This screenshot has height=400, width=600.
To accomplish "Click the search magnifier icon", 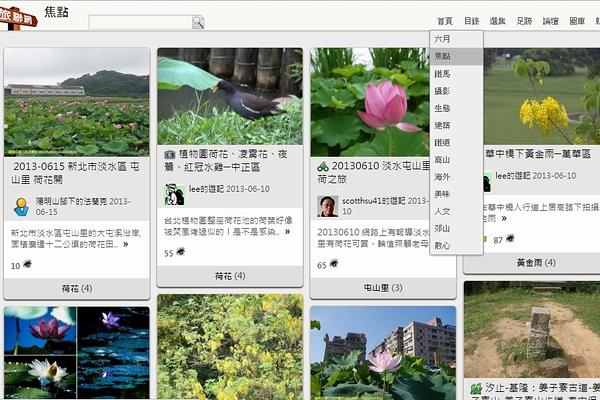I will (x=198, y=22).
